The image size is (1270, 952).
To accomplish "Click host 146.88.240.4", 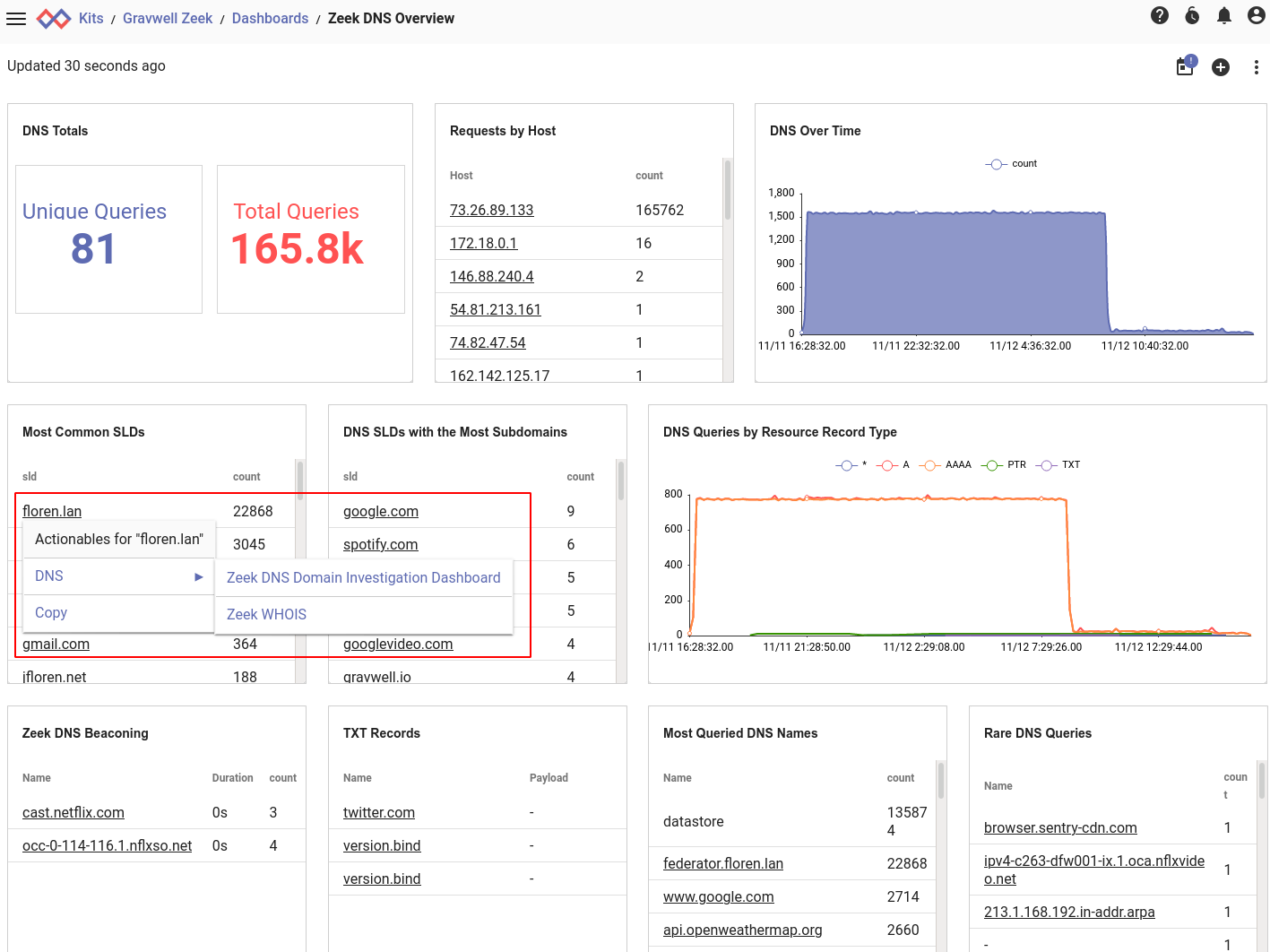I will tap(491, 276).
